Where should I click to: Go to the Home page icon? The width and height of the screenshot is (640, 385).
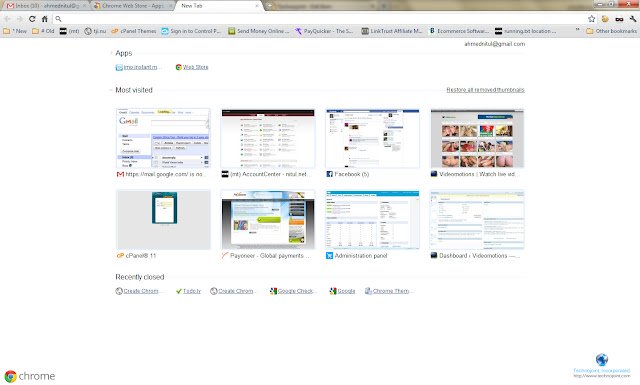point(45,19)
